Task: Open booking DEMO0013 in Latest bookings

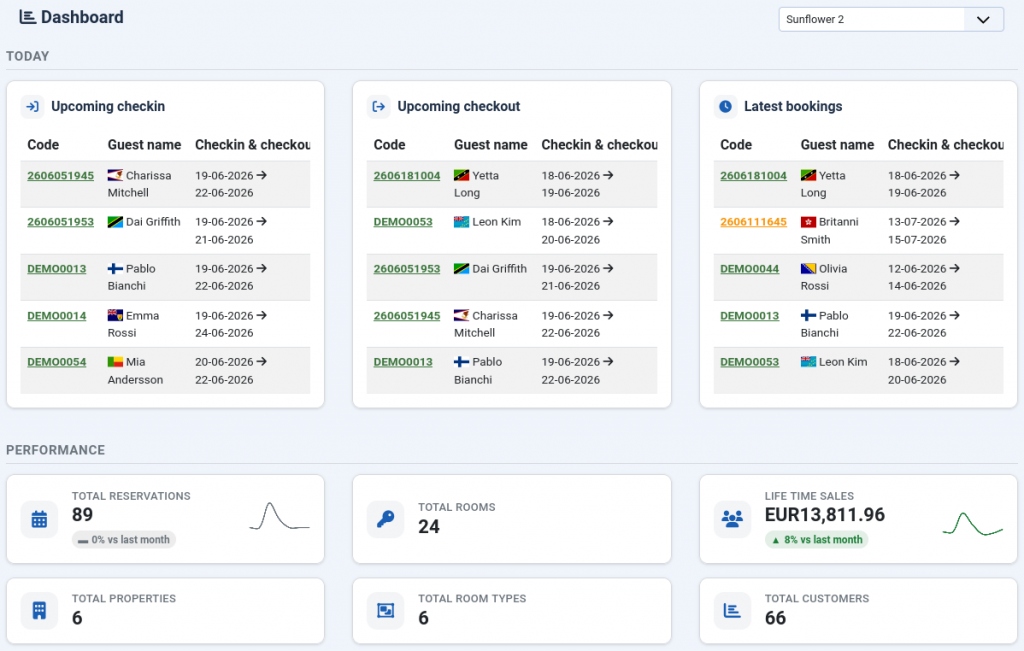Action: pos(750,316)
